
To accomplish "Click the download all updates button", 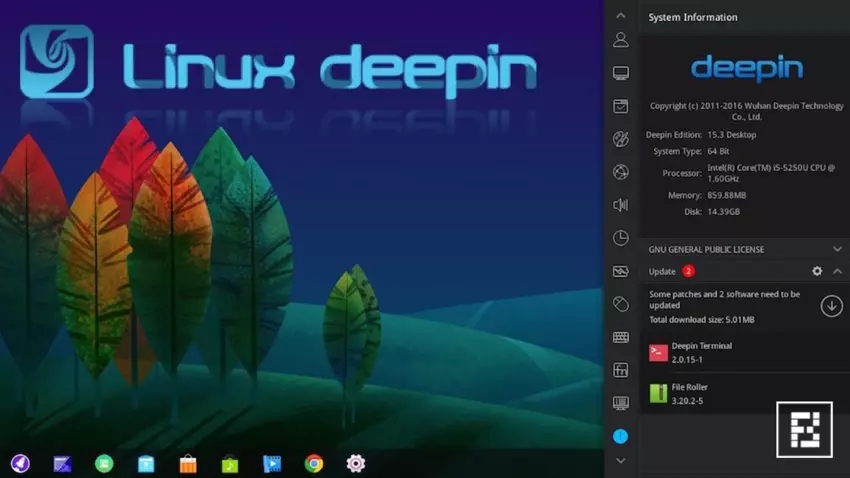I will pyautogui.click(x=831, y=306).
